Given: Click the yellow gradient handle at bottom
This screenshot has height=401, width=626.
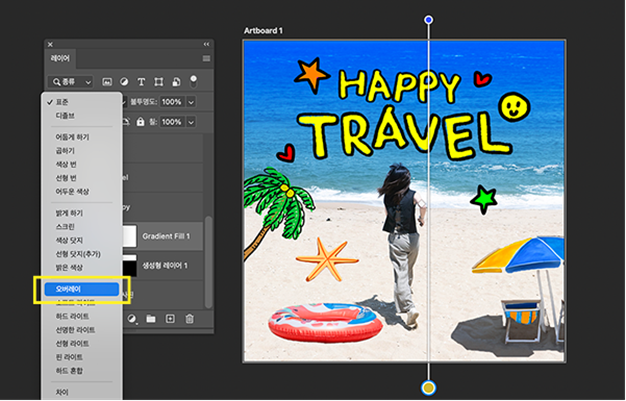Looking at the screenshot, I should coord(428,387).
